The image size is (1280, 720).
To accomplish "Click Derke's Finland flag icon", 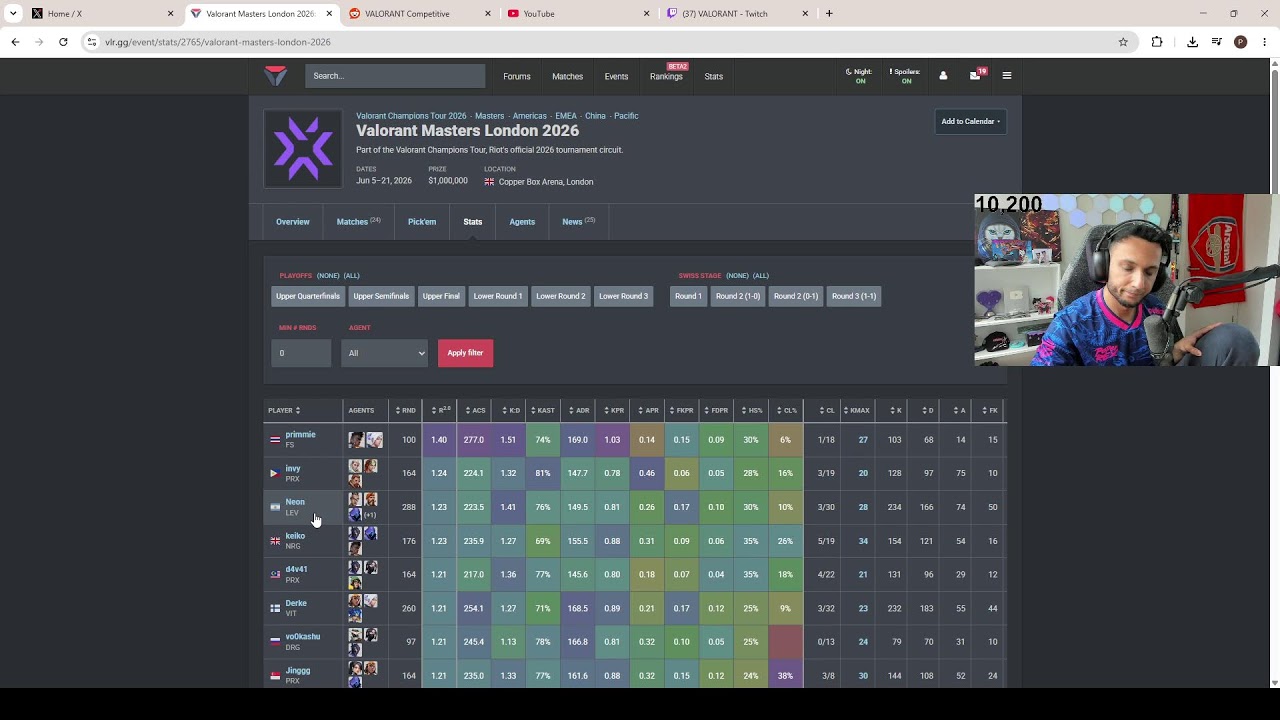I will pos(275,608).
